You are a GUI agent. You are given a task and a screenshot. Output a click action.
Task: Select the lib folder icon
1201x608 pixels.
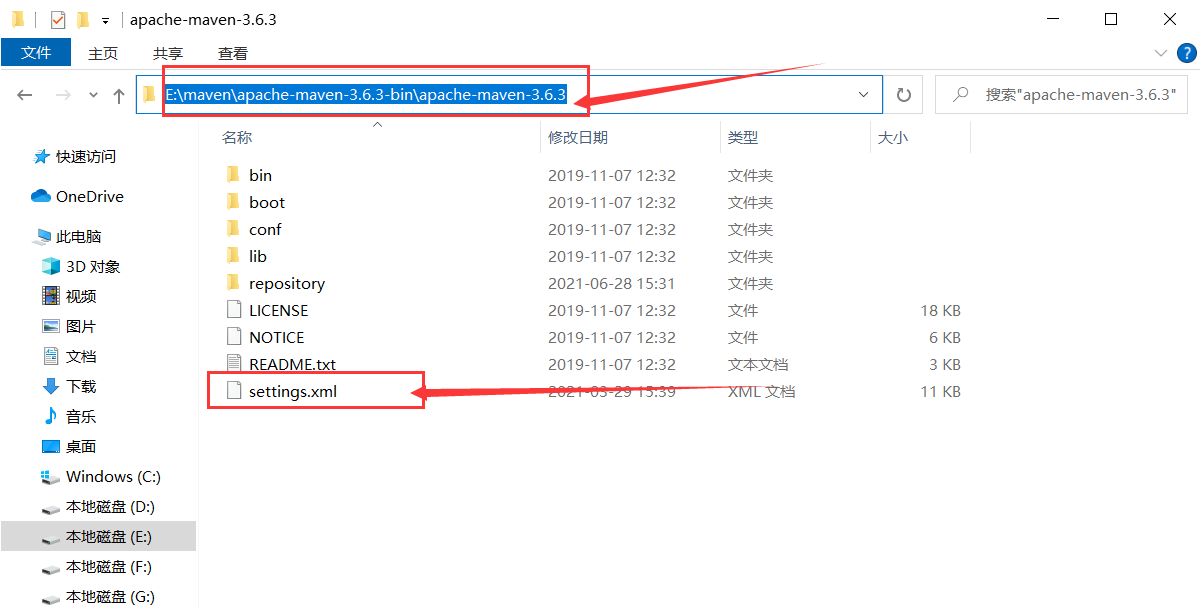(233, 256)
